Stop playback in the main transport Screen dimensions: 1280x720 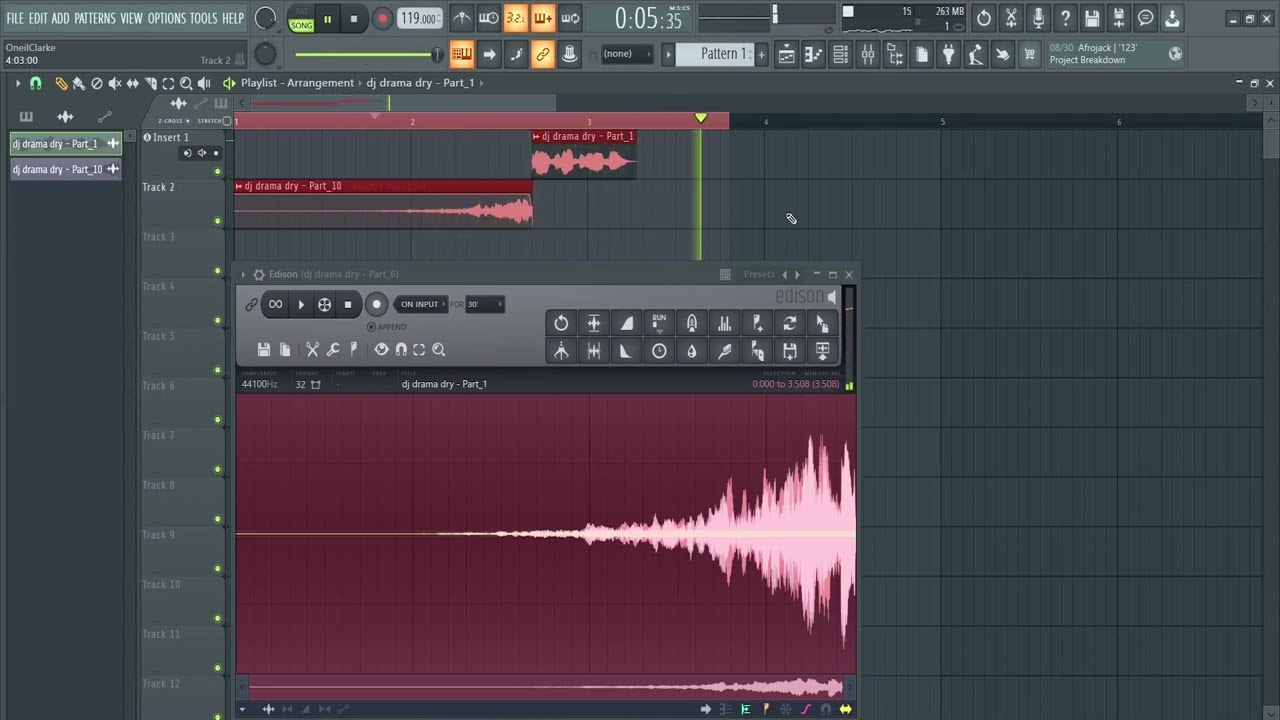tap(354, 18)
